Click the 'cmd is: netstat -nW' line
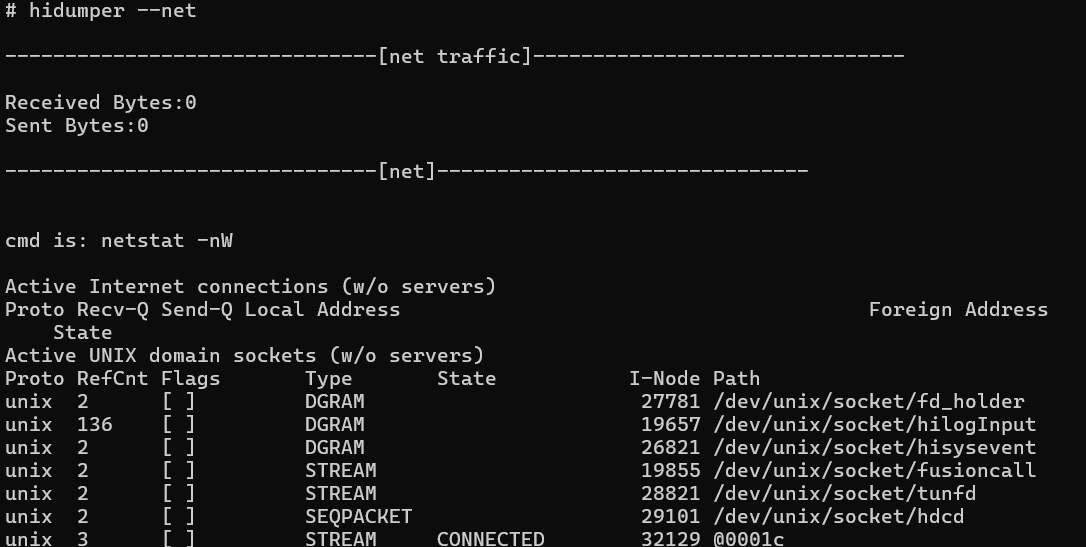 118,240
